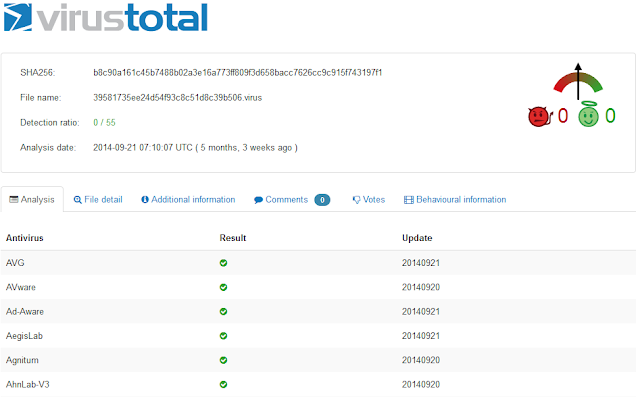
Task: Click the AVG antivirus row name
Action: (x=15, y=263)
